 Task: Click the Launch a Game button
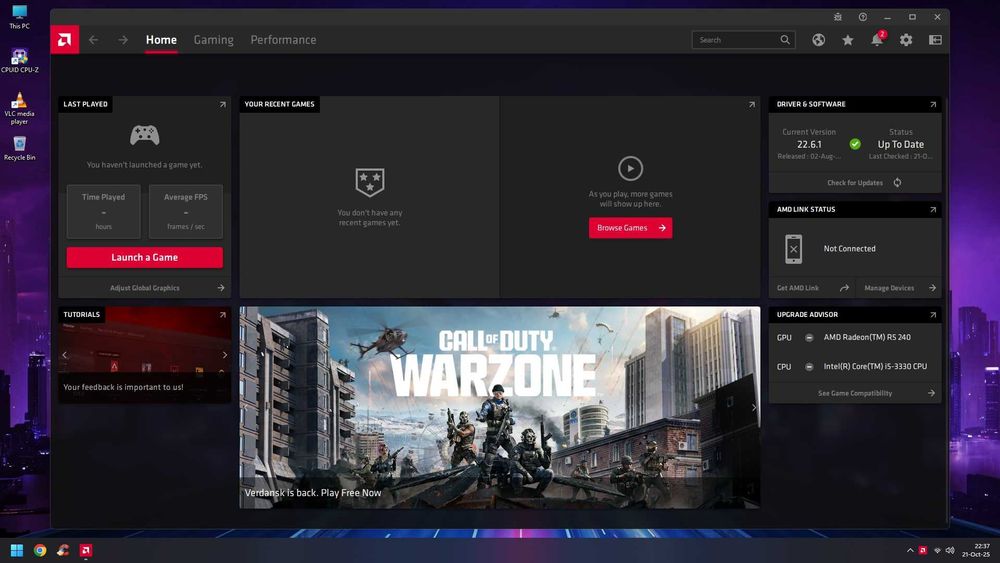145,258
